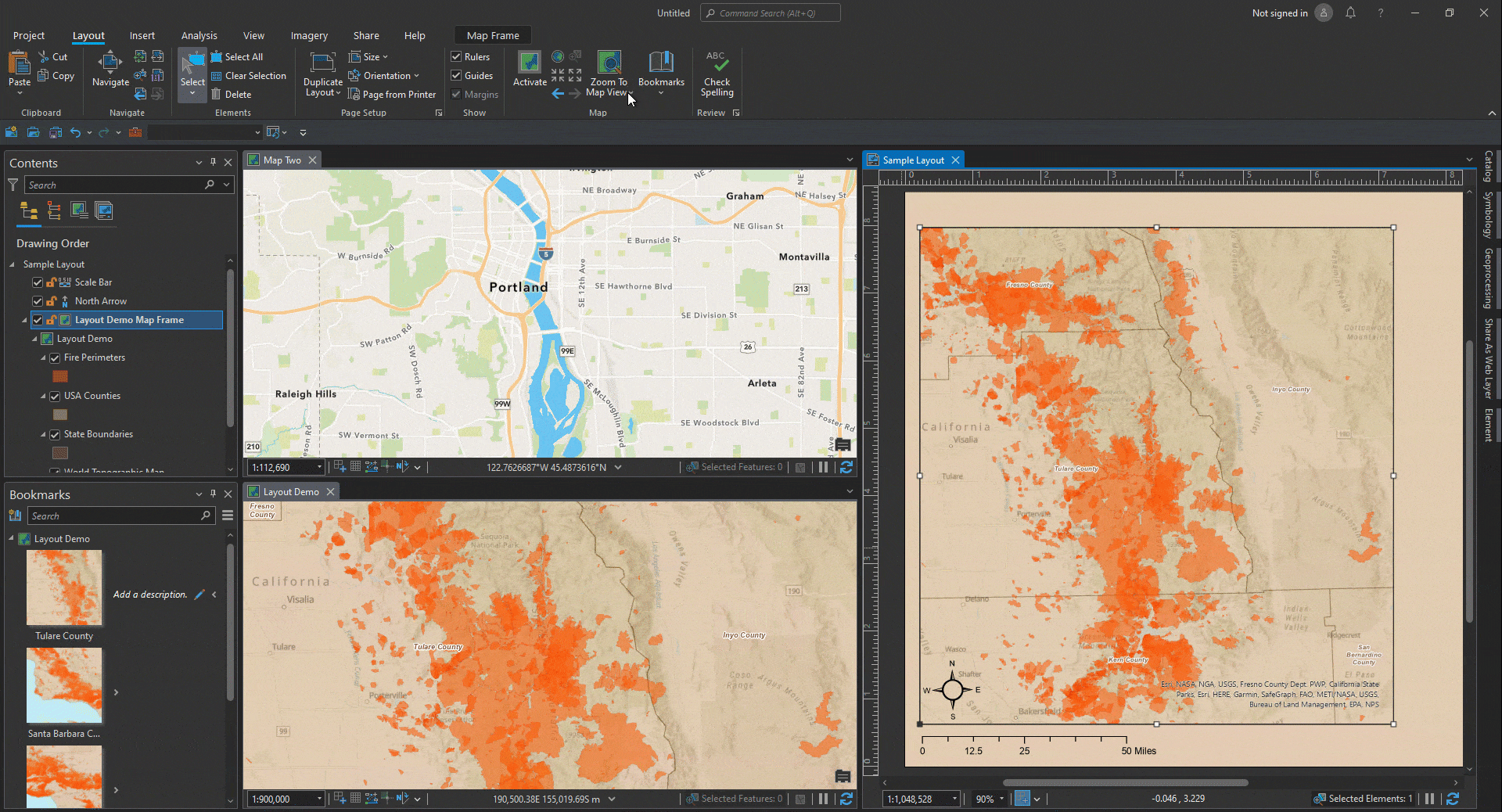Click Select All elements button

pyautogui.click(x=237, y=57)
